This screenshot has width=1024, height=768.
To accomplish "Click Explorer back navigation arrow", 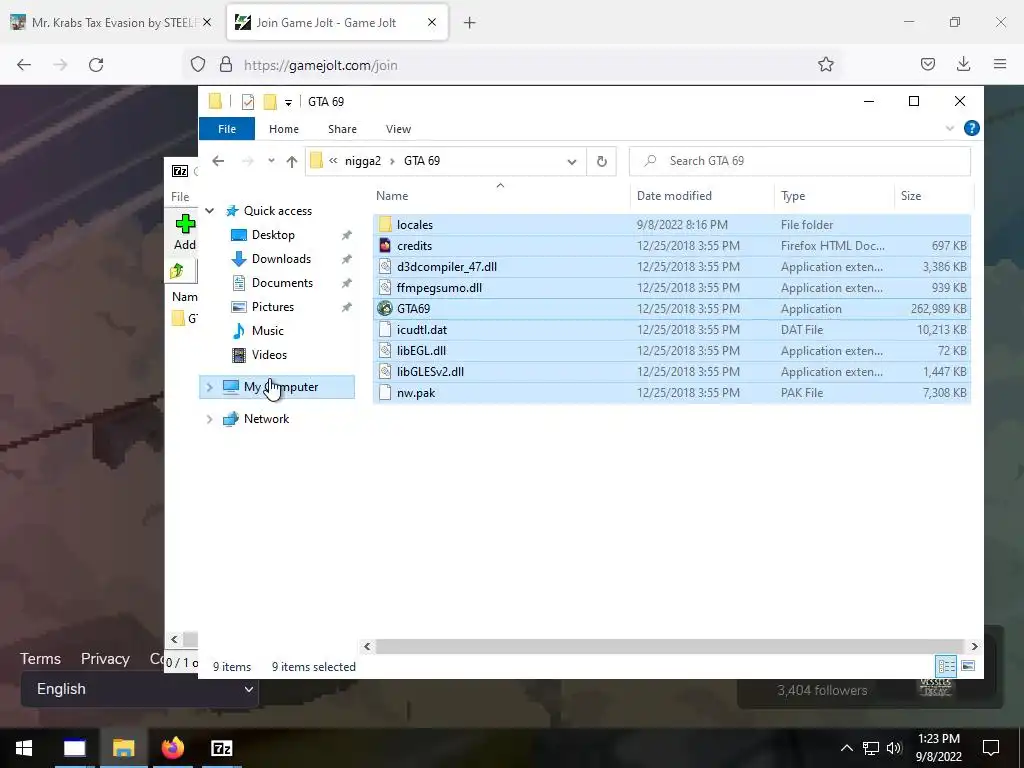I will (x=218, y=161).
